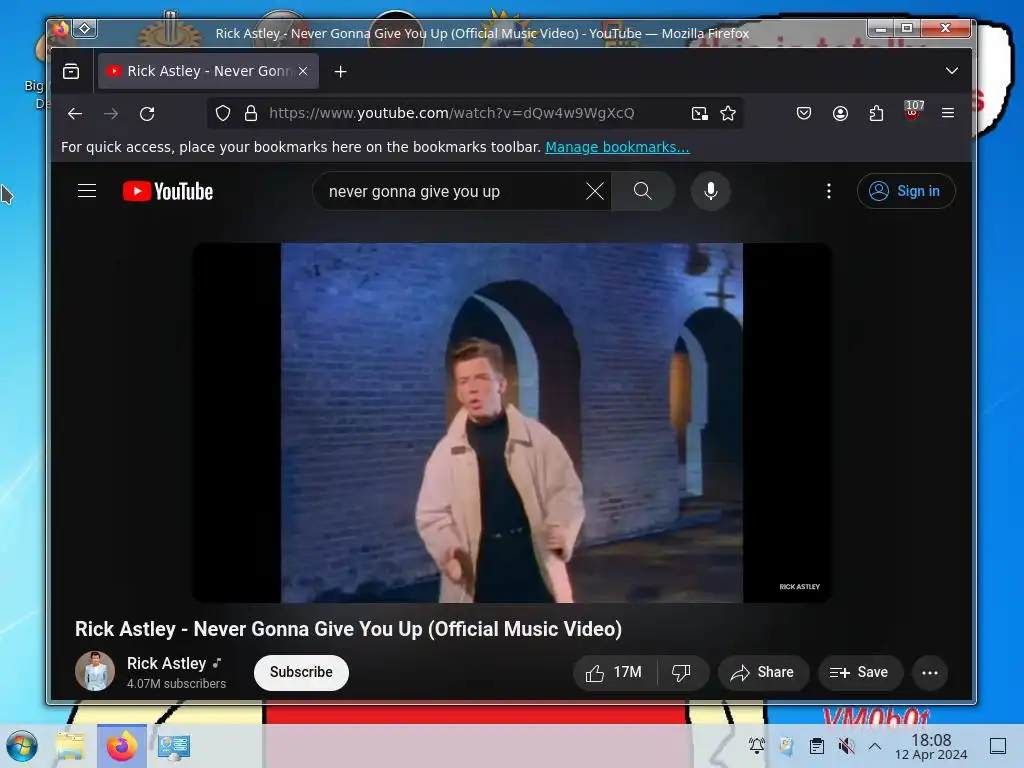Open the Share video dialog
Screen dimensions: 1024x768
tap(763, 673)
